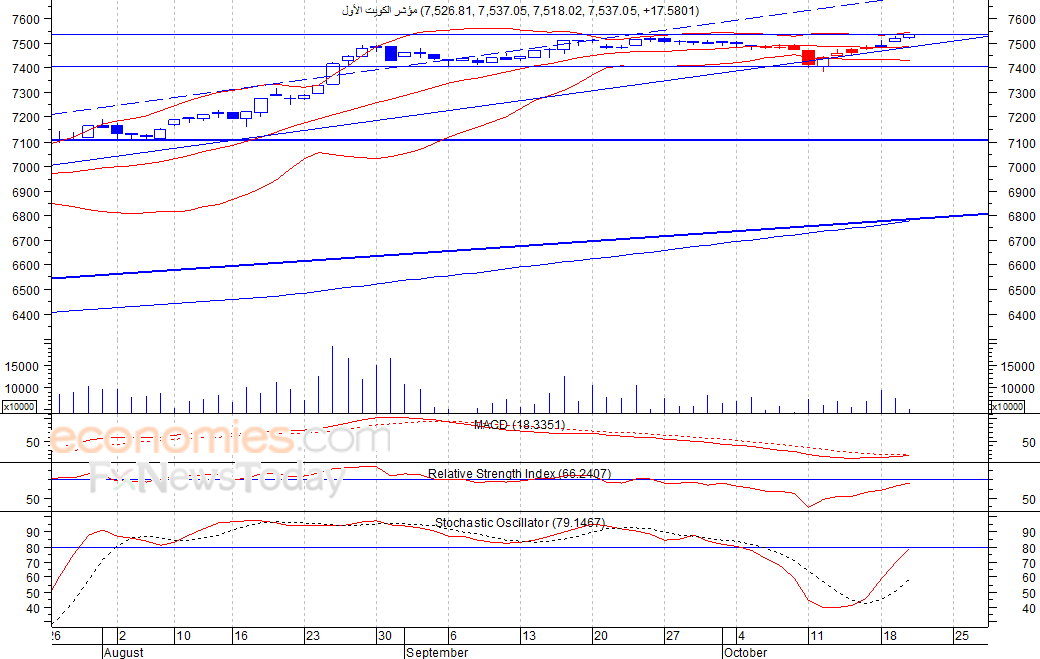
Task: Select the date marker 20 on the time axis
Action: point(600,636)
